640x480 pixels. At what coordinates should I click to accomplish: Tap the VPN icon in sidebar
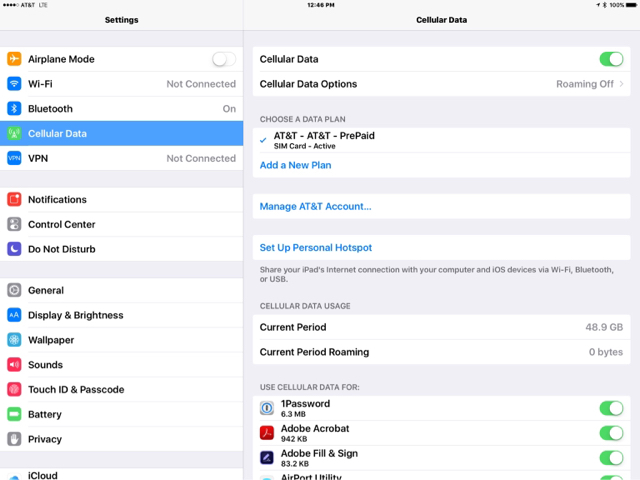(x=14, y=158)
